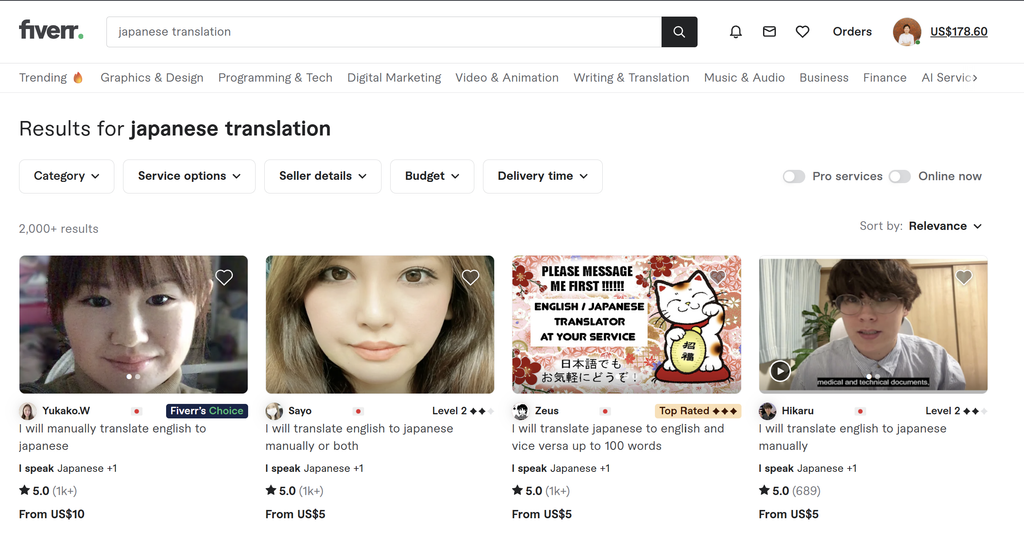The width and height of the screenshot is (1024, 534).
Task: Open the Budget filter dropdown
Action: 432,176
